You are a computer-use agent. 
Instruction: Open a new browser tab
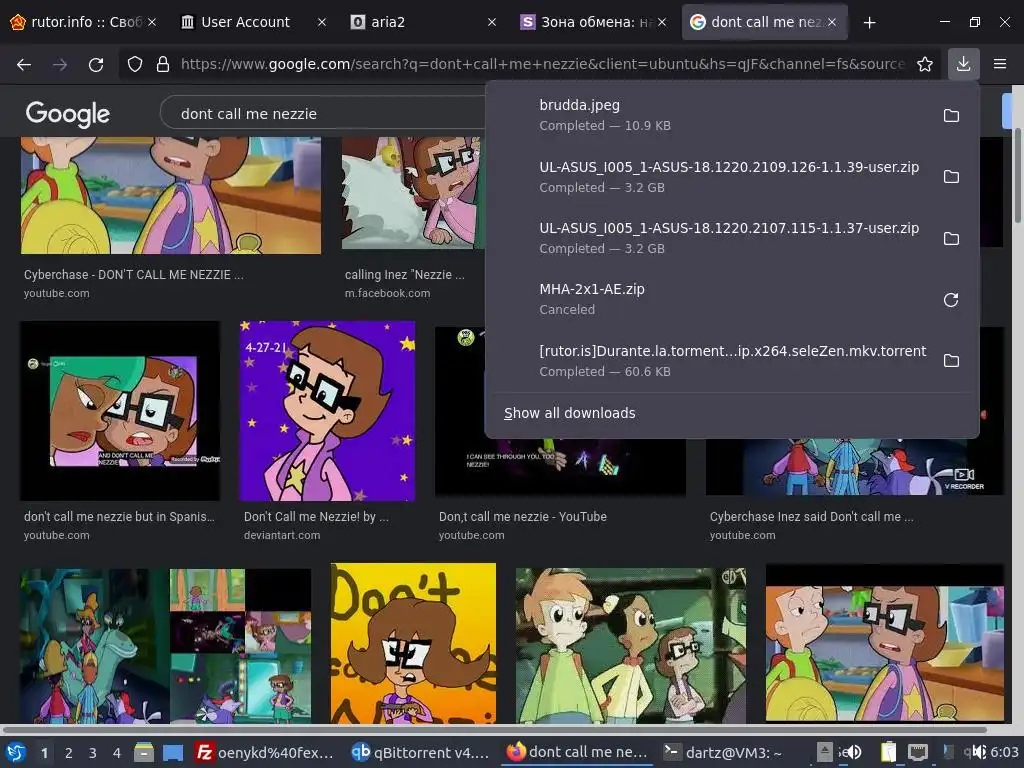(869, 23)
